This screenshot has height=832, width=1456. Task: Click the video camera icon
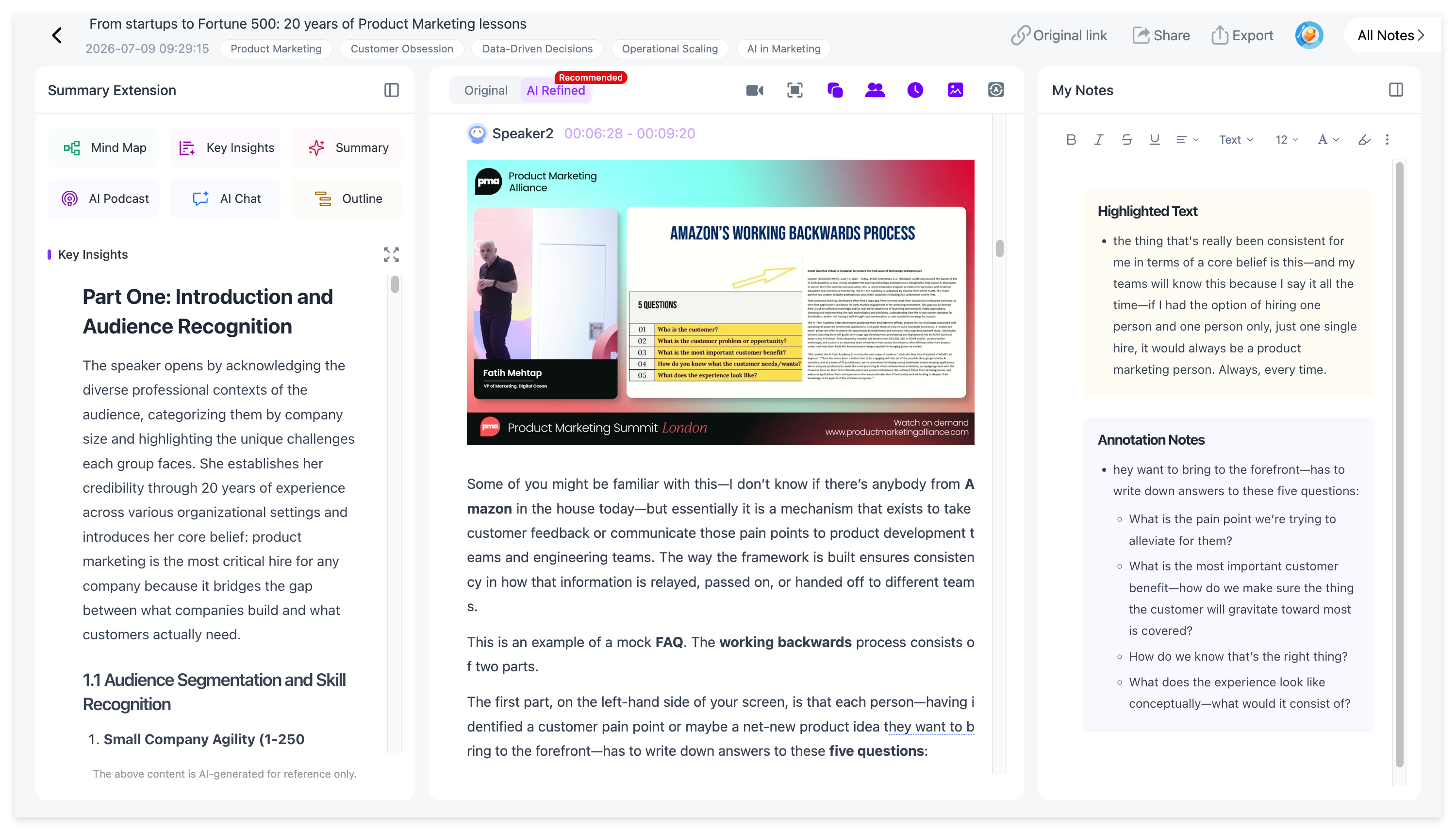coord(755,90)
